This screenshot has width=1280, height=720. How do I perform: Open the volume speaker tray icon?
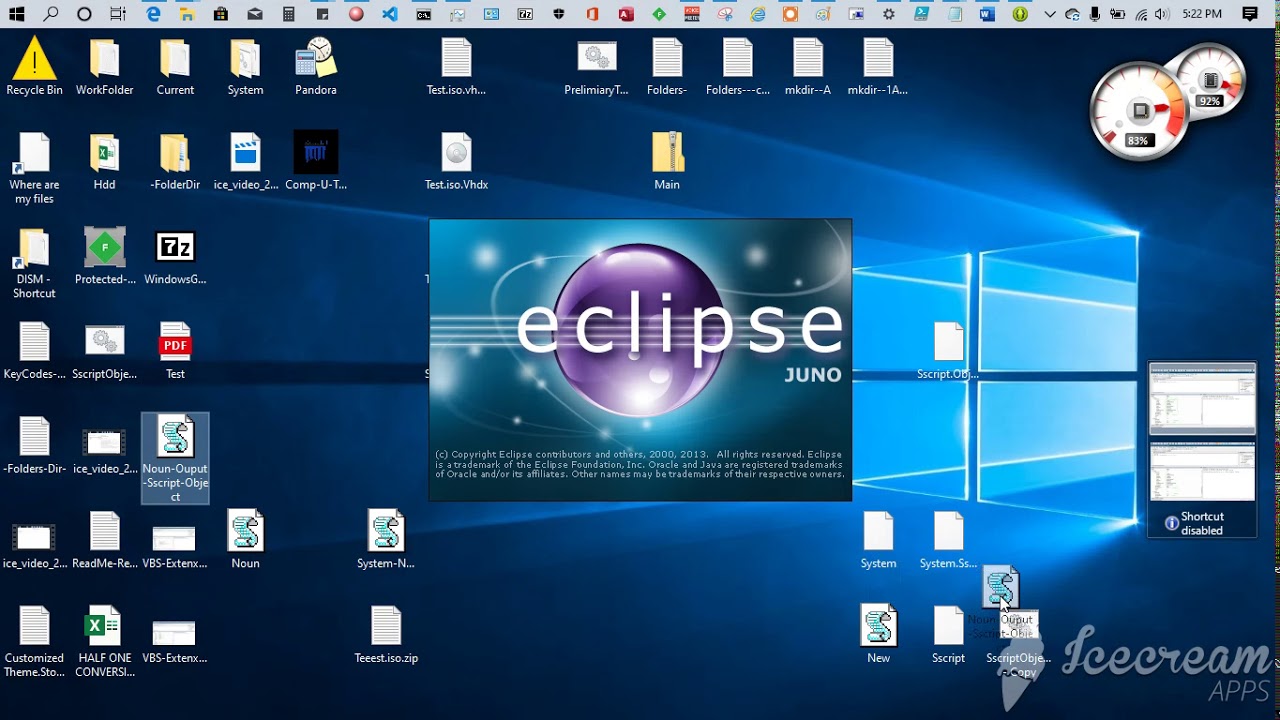1161,14
